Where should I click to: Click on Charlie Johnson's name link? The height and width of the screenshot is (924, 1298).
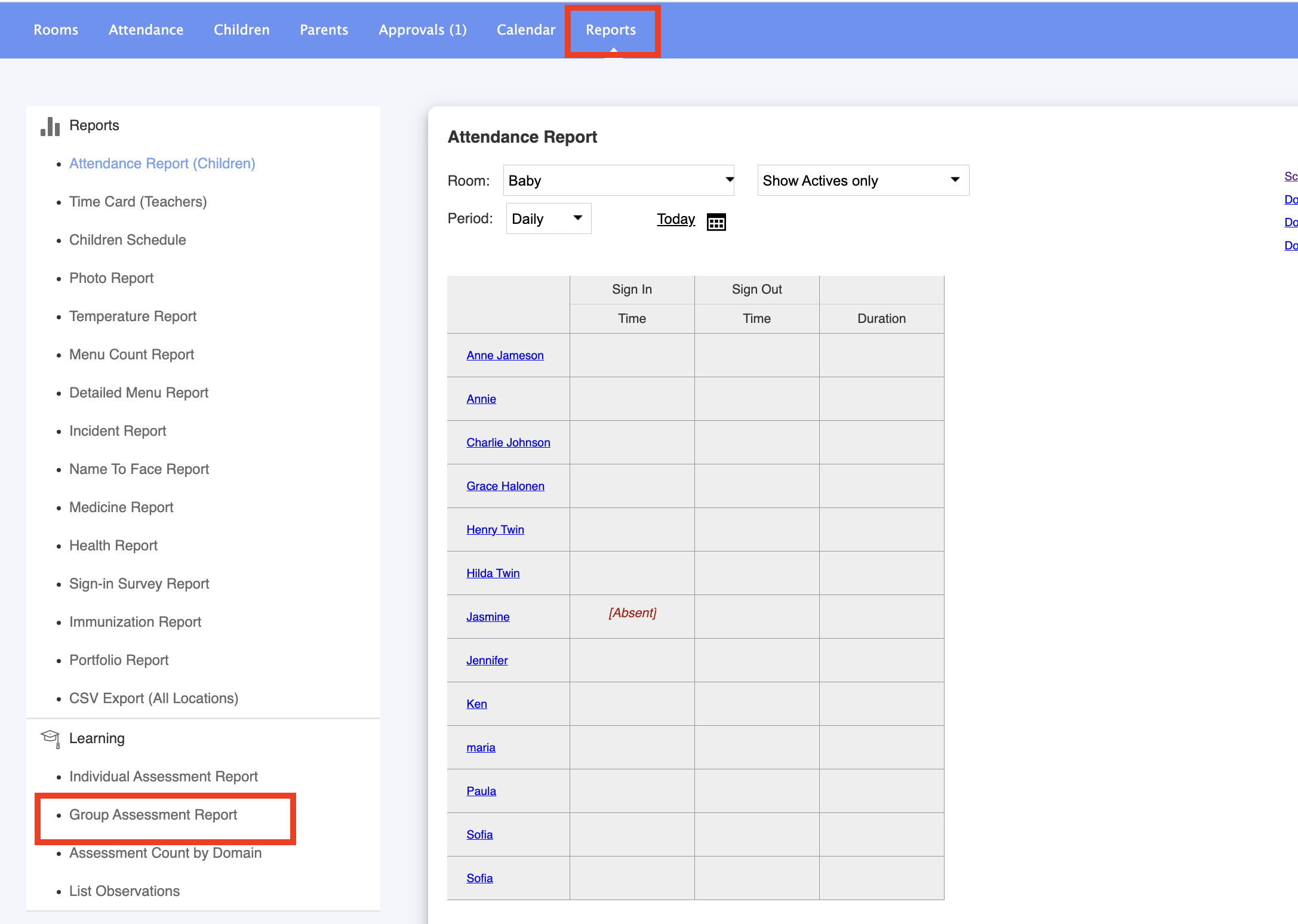(508, 442)
